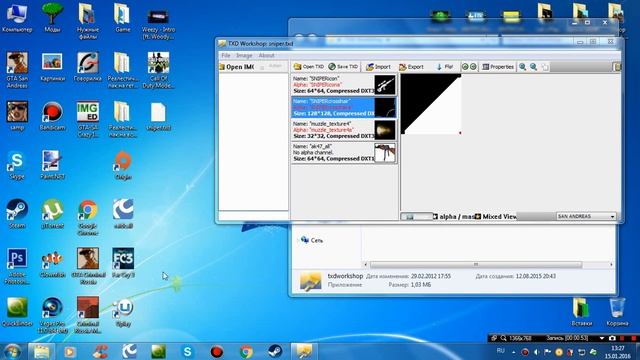Switch to alpha / mask view
The image size is (640, 360).
pos(453,216)
